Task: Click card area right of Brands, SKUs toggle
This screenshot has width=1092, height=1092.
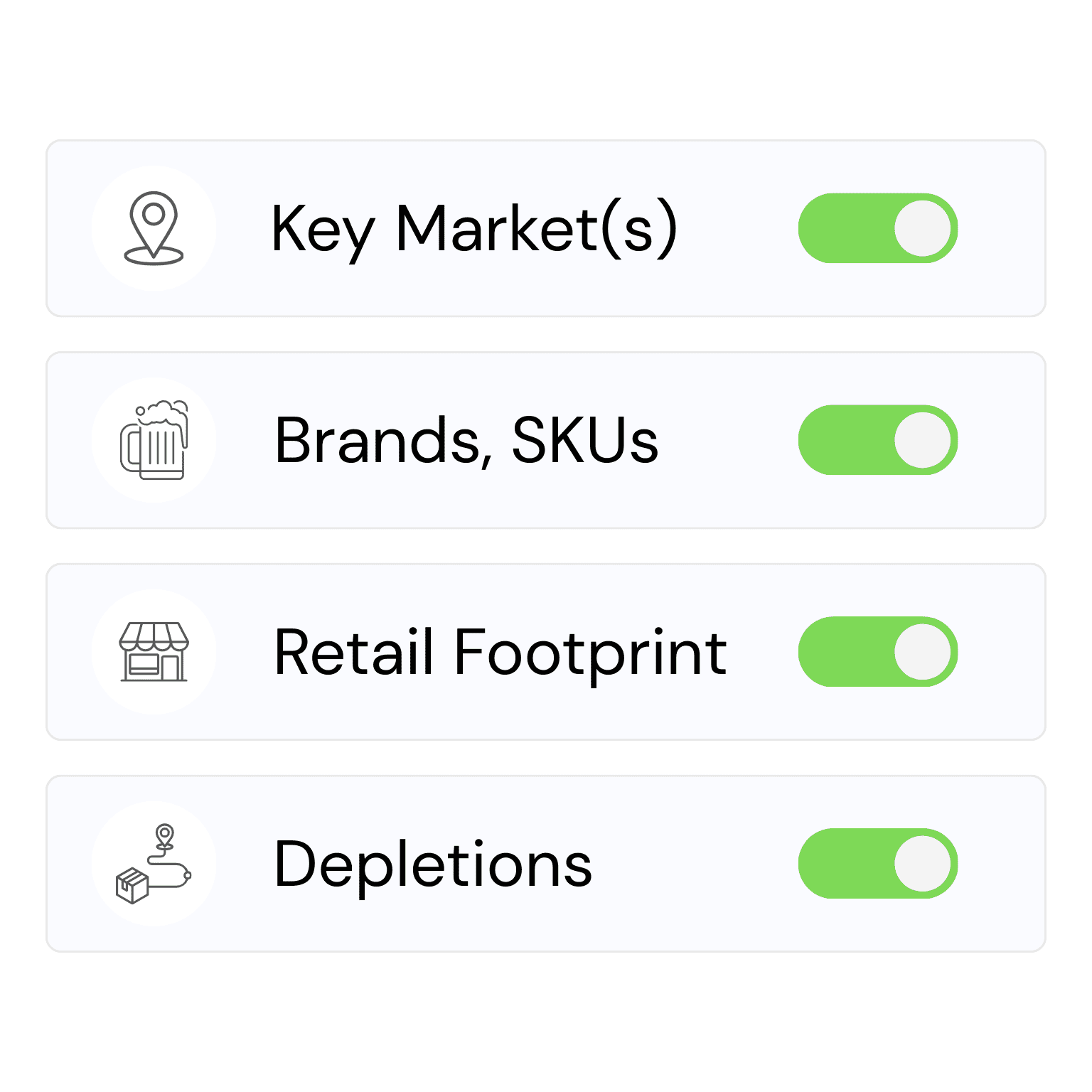Action: point(1001,440)
